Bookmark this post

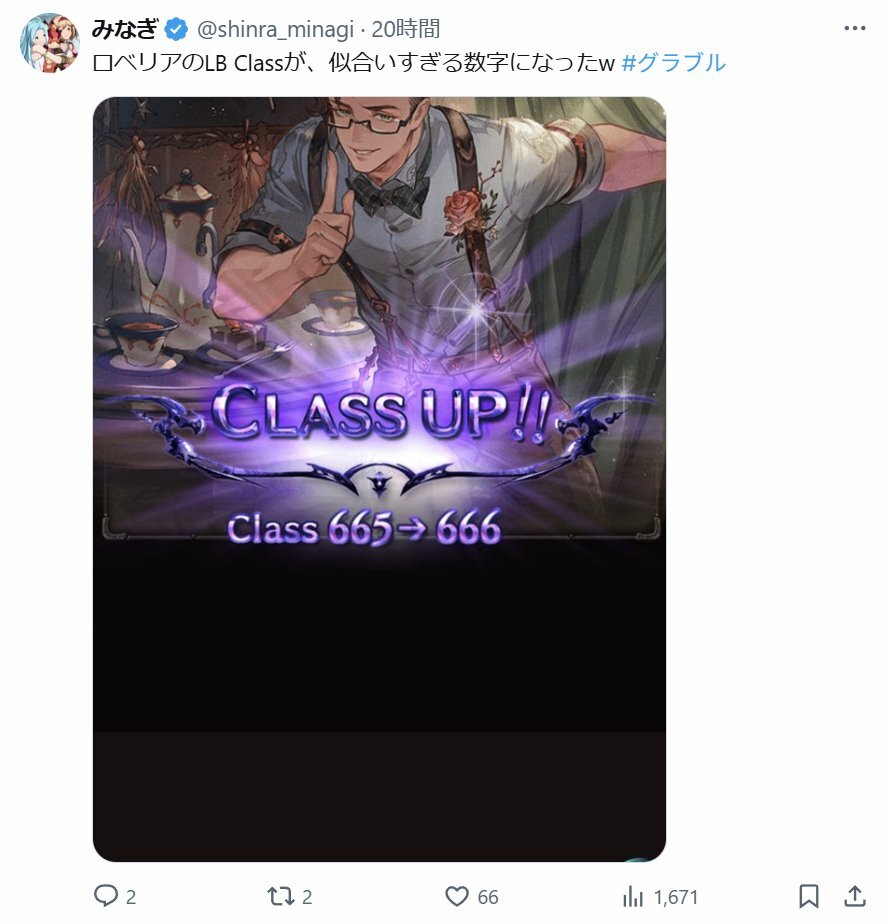pos(809,896)
